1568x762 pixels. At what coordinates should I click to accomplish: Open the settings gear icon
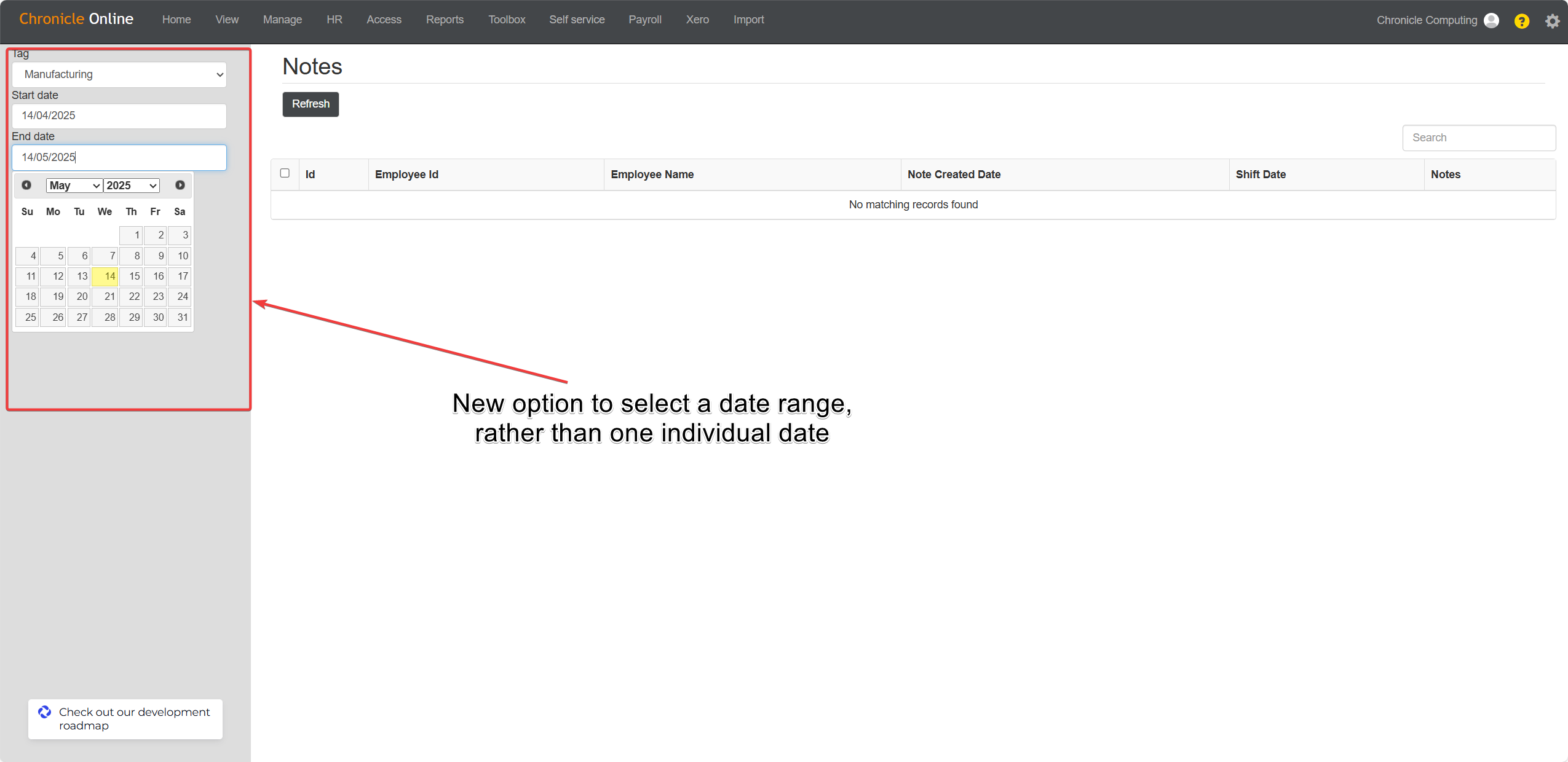click(x=1552, y=21)
